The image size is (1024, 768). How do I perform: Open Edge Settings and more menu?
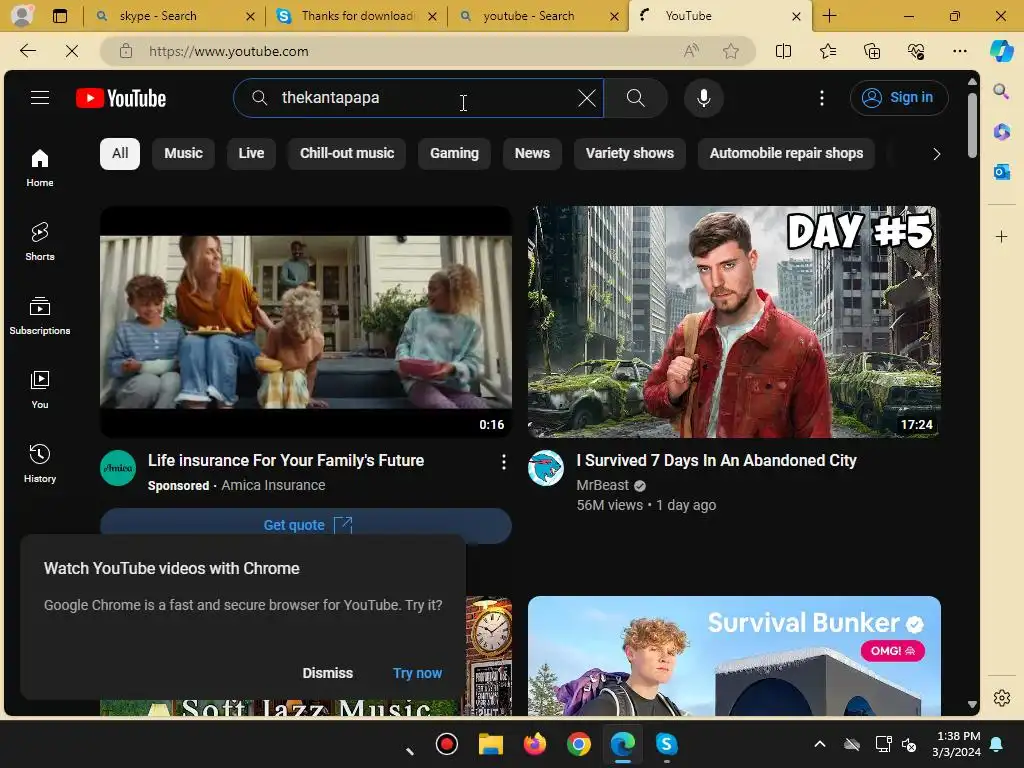coord(959,51)
